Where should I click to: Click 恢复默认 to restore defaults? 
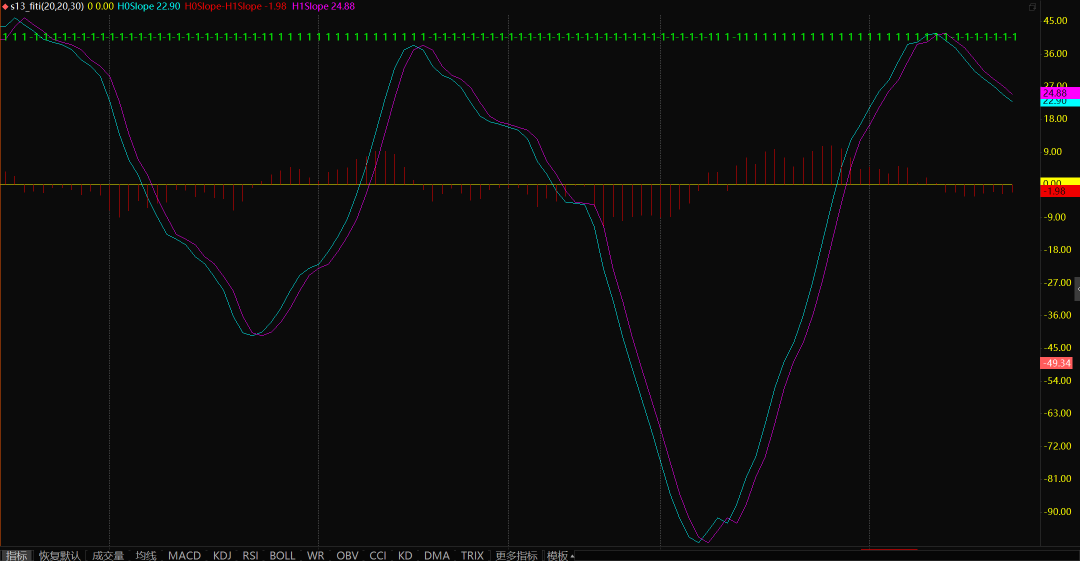[x=59, y=555]
